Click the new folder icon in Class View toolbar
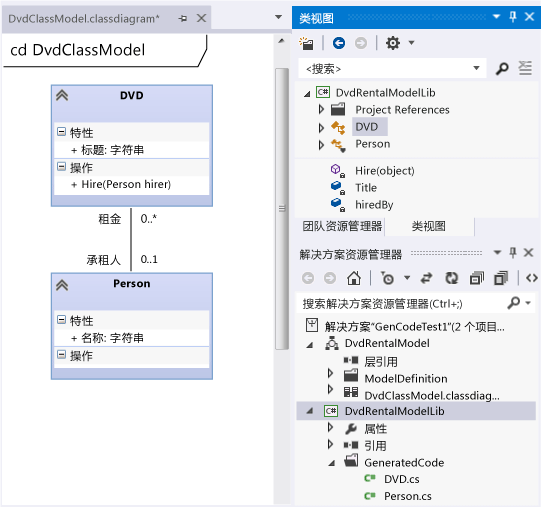This screenshot has width=541, height=507. [306, 43]
